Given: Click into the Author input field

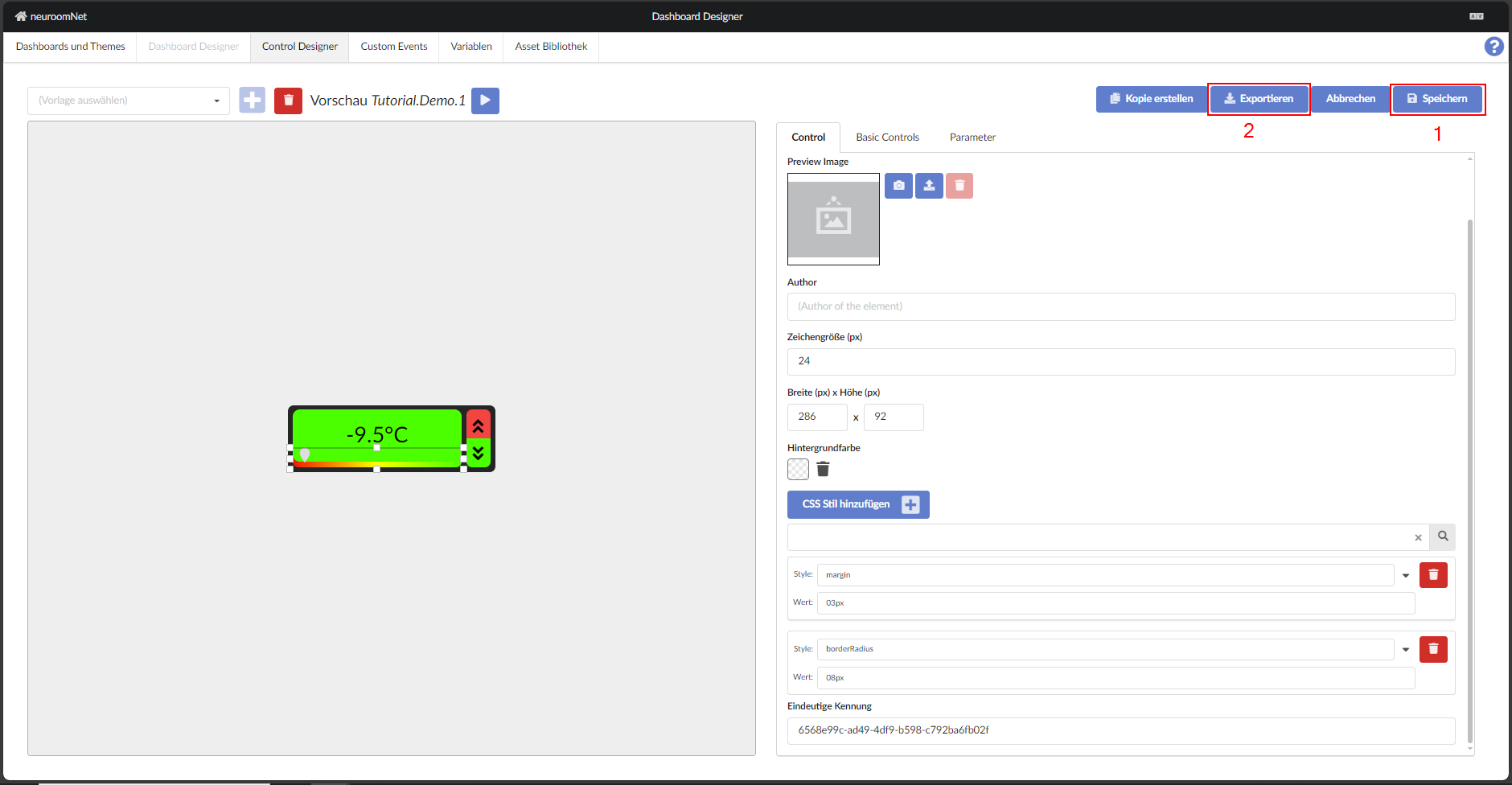Looking at the screenshot, I should tap(1120, 306).
